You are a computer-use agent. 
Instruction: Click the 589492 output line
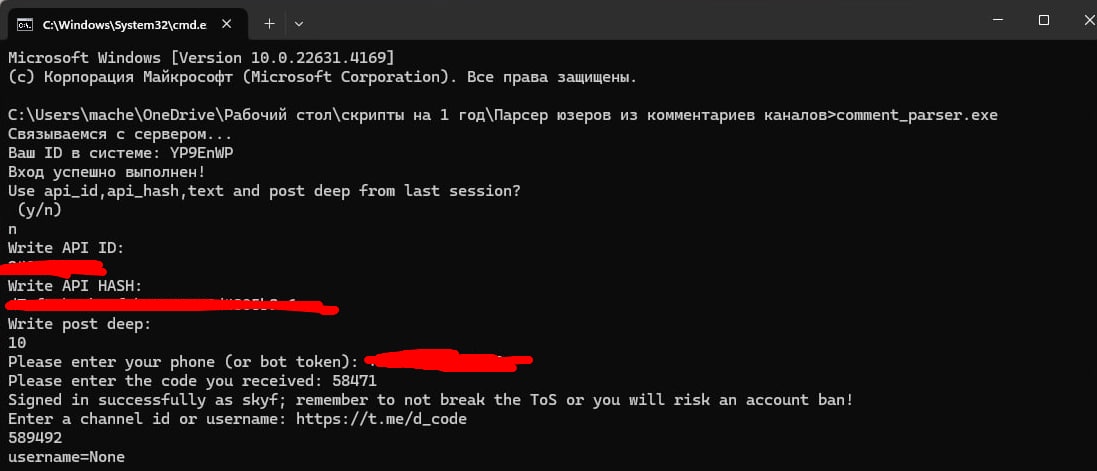(35, 438)
